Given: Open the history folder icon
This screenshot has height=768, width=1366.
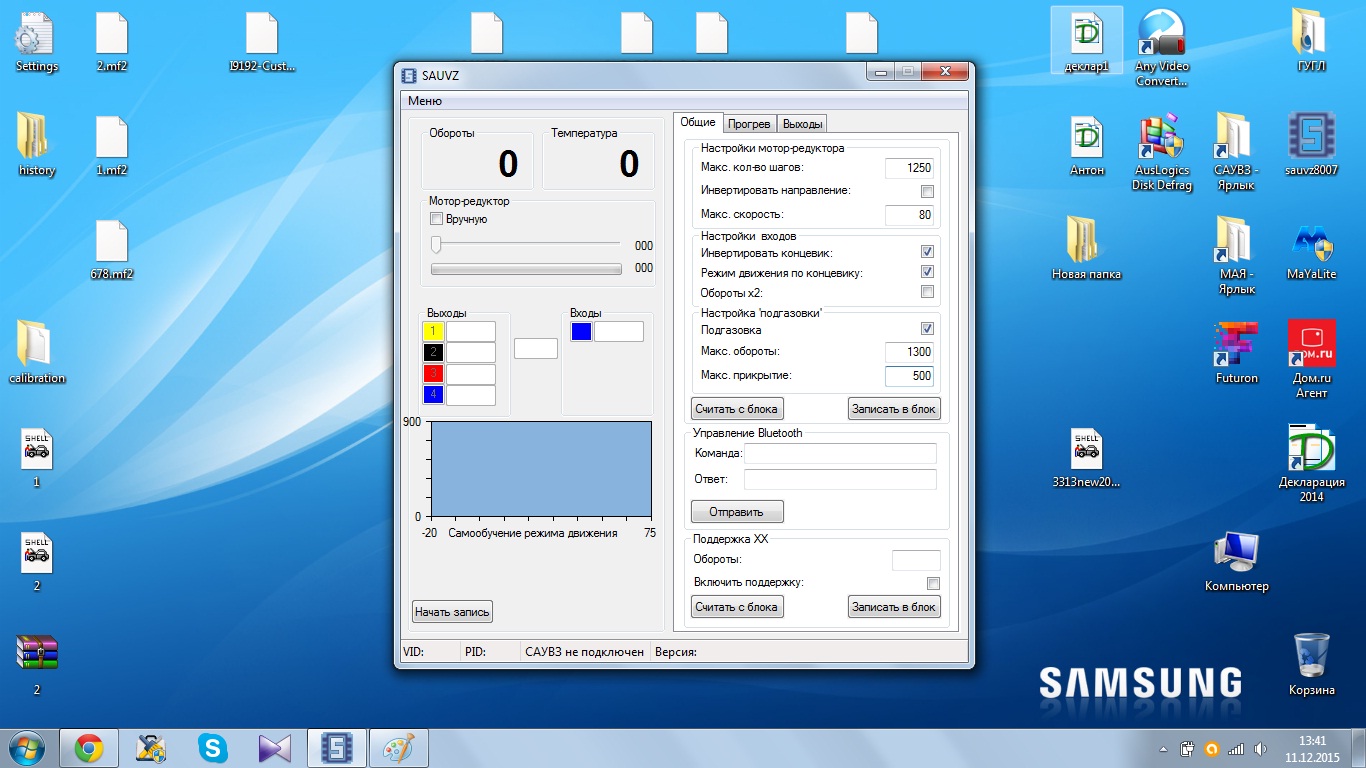Looking at the screenshot, I should [x=37, y=146].
